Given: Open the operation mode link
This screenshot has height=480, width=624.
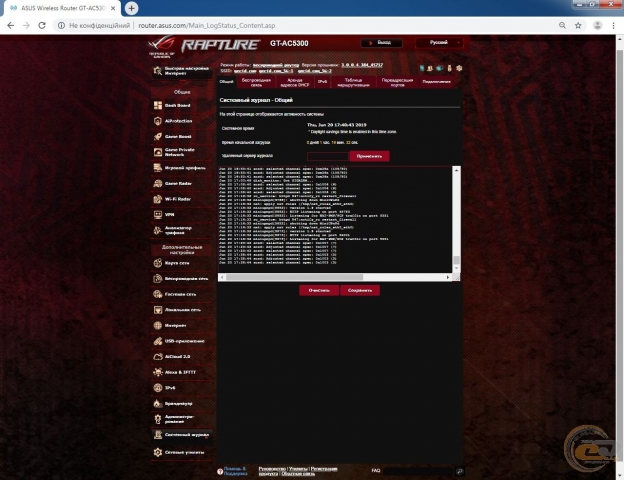Looking at the screenshot, I should (275, 65).
